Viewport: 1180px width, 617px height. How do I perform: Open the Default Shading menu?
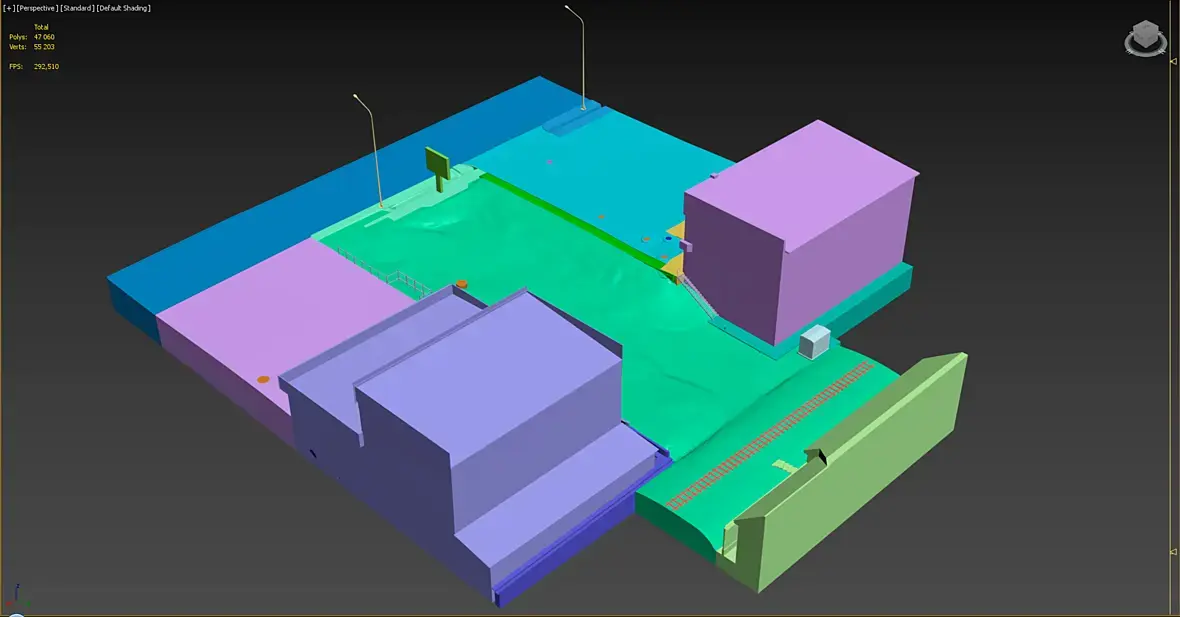point(123,8)
